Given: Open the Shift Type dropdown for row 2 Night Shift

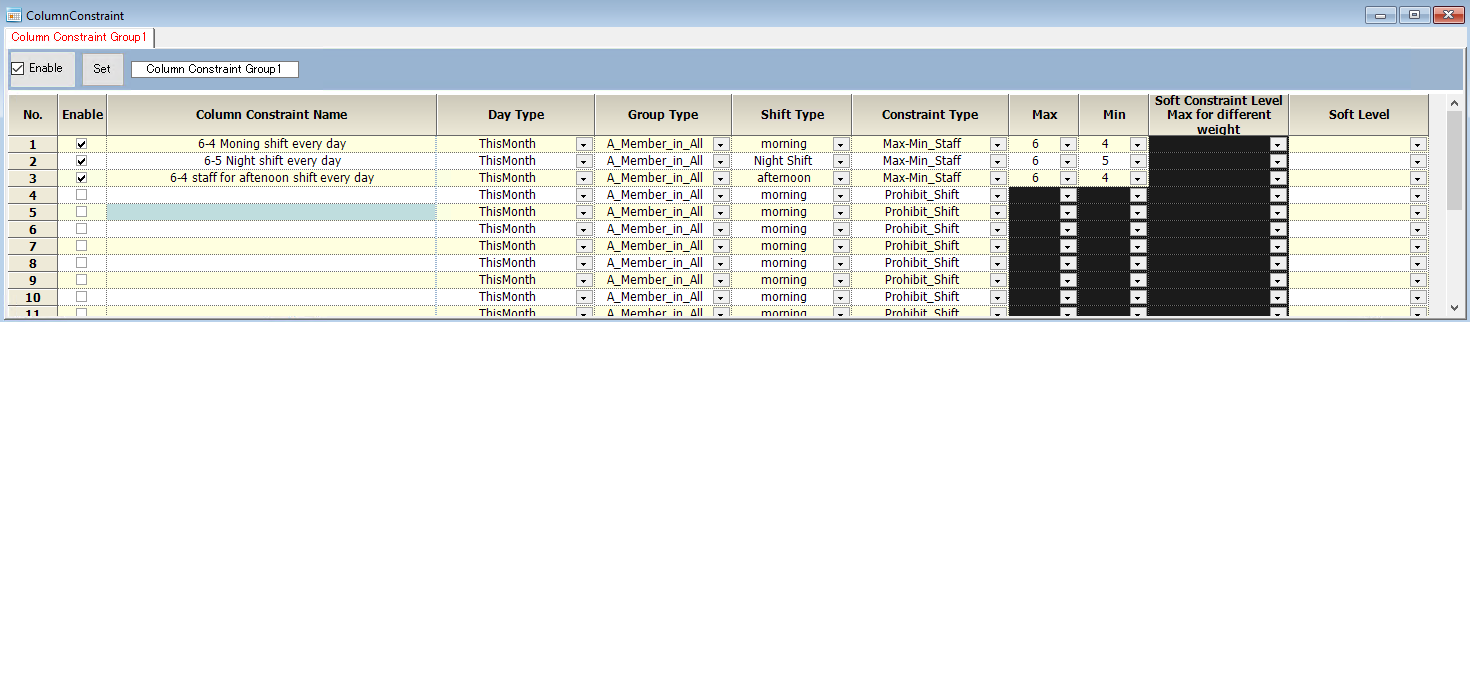Looking at the screenshot, I should (841, 161).
